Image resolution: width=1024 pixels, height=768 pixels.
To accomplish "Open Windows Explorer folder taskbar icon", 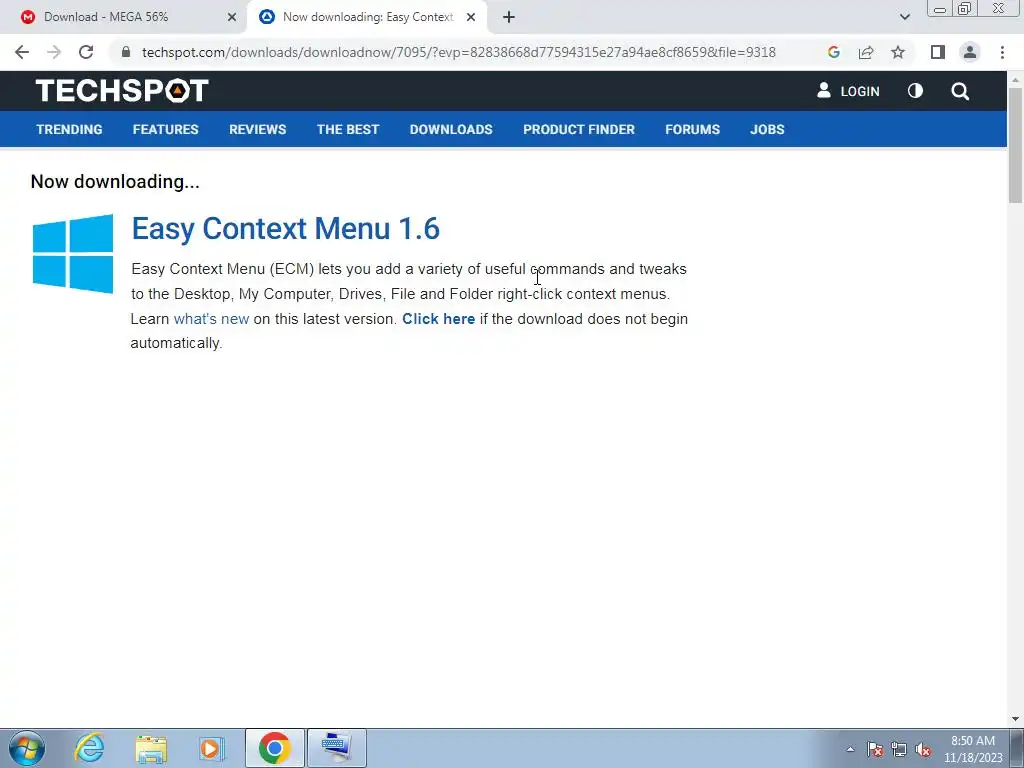I will click(x=152, y=748).
